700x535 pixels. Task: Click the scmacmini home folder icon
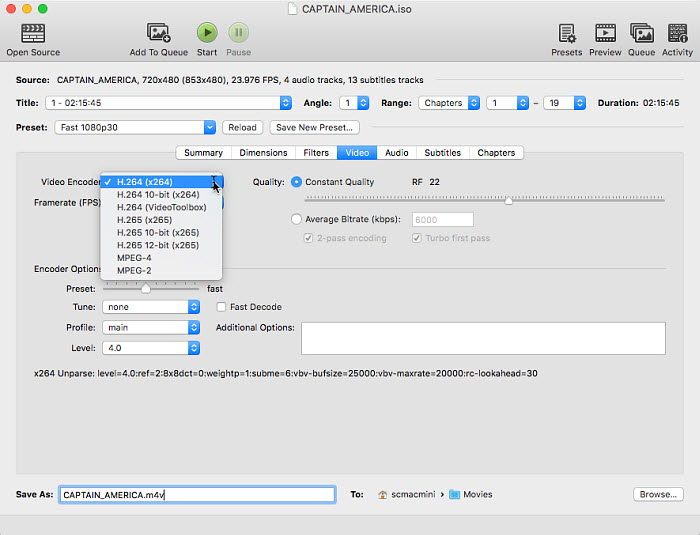383,495
